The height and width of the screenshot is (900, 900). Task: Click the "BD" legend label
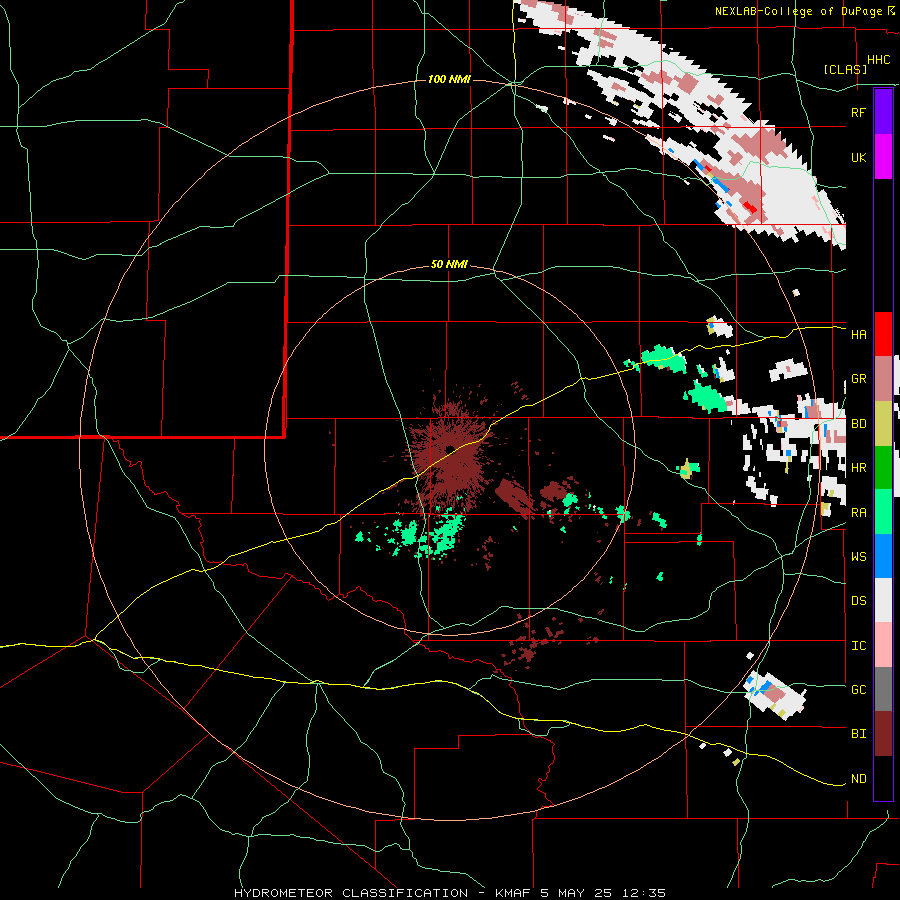tap(858, 424)
